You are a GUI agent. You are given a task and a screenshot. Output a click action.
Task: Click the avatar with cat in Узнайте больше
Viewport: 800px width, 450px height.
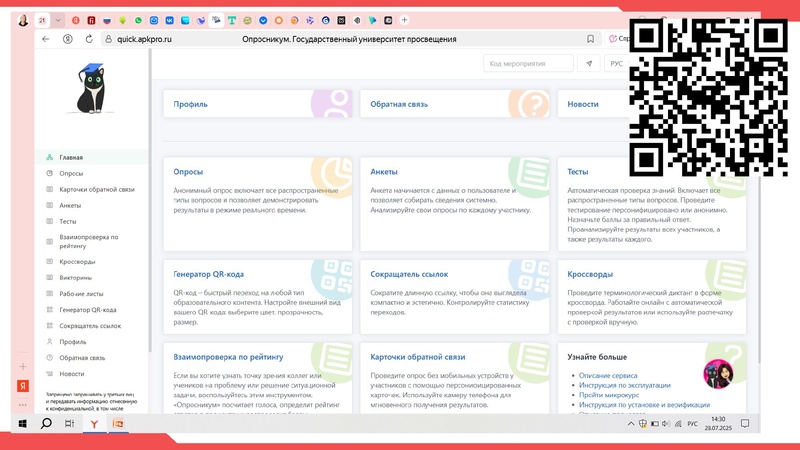[718, 374]
